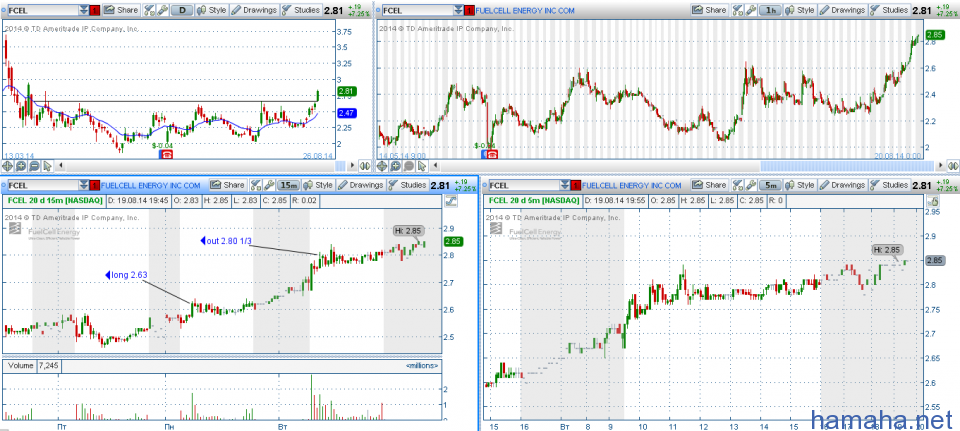Click the left scroll arrow under the daily chart
960x431 pixels.
click(61, 165)
